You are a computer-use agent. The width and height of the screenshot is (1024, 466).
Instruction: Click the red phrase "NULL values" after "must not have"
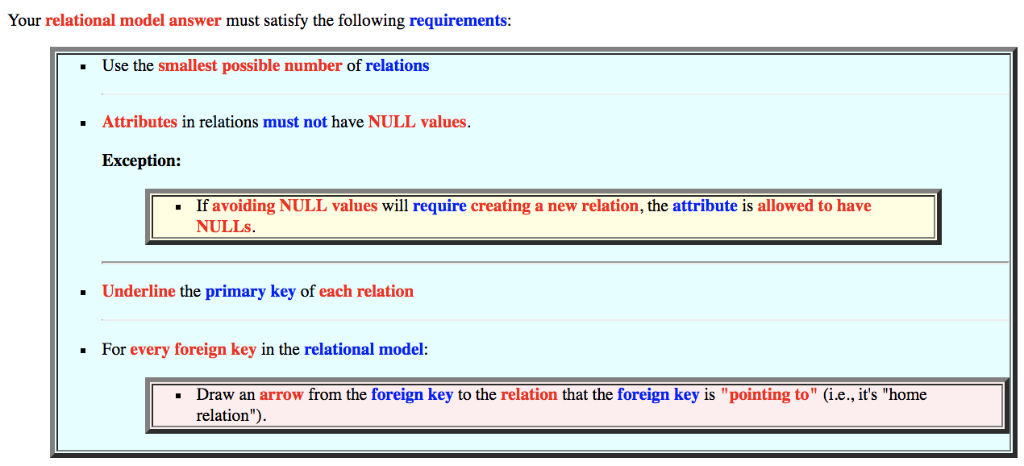point(417,122)
